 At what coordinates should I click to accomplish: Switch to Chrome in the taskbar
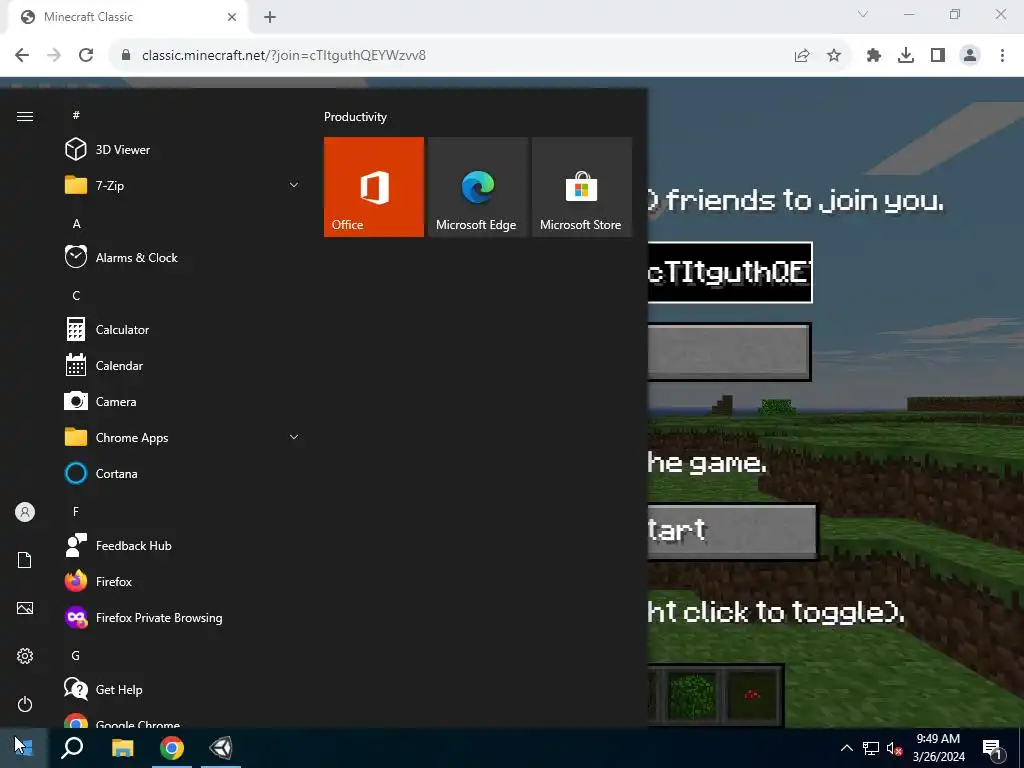click(172, 748)
